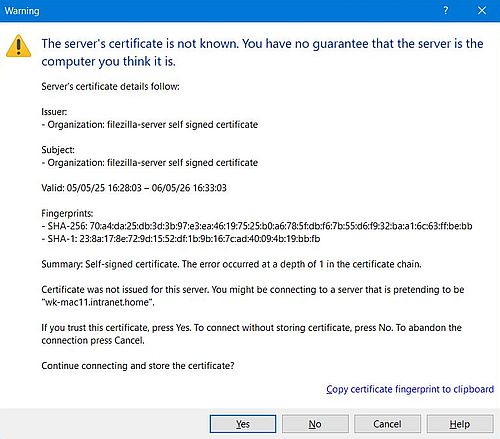Click the "If you trust this certificate" paragraph
The width and height of the screenshot is (500, 439).
[x=251, y=334]
